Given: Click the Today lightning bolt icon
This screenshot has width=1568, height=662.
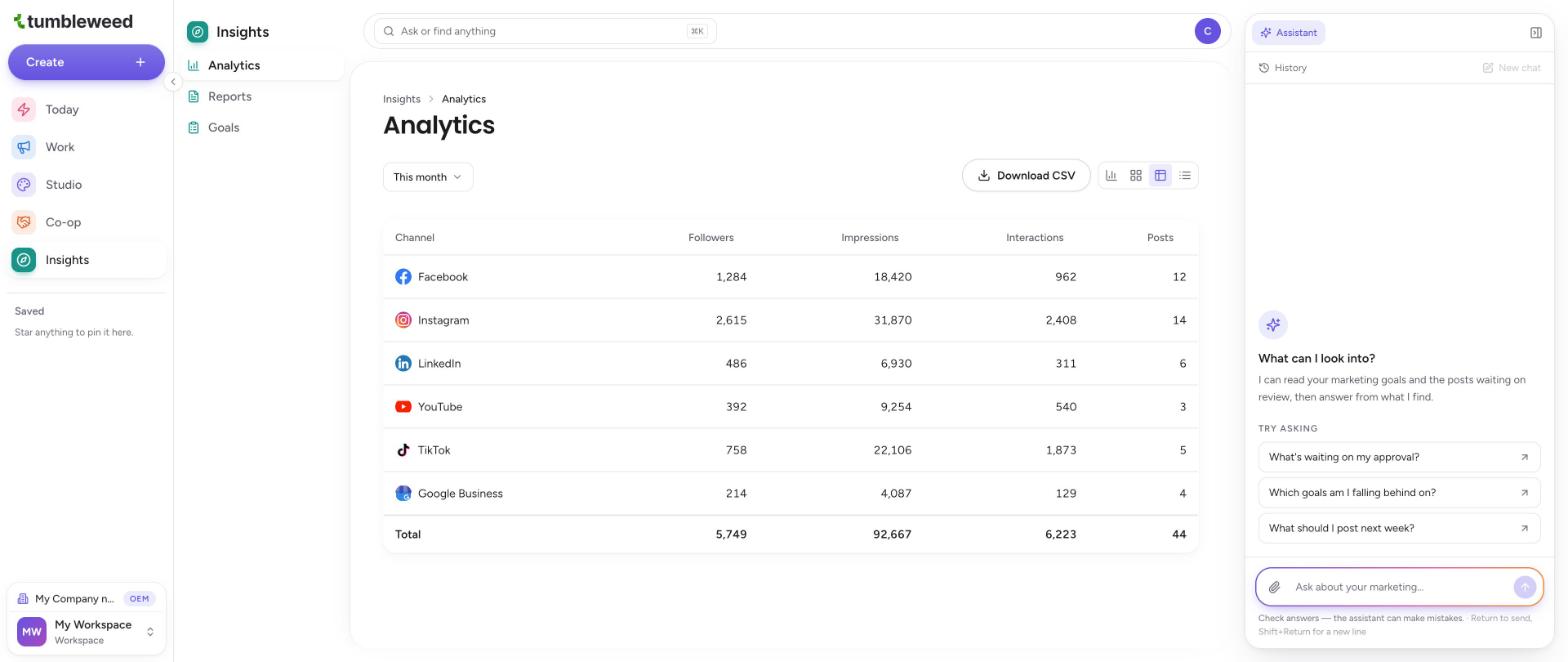Looking at the screenshot, I should [x=24, y=110].
